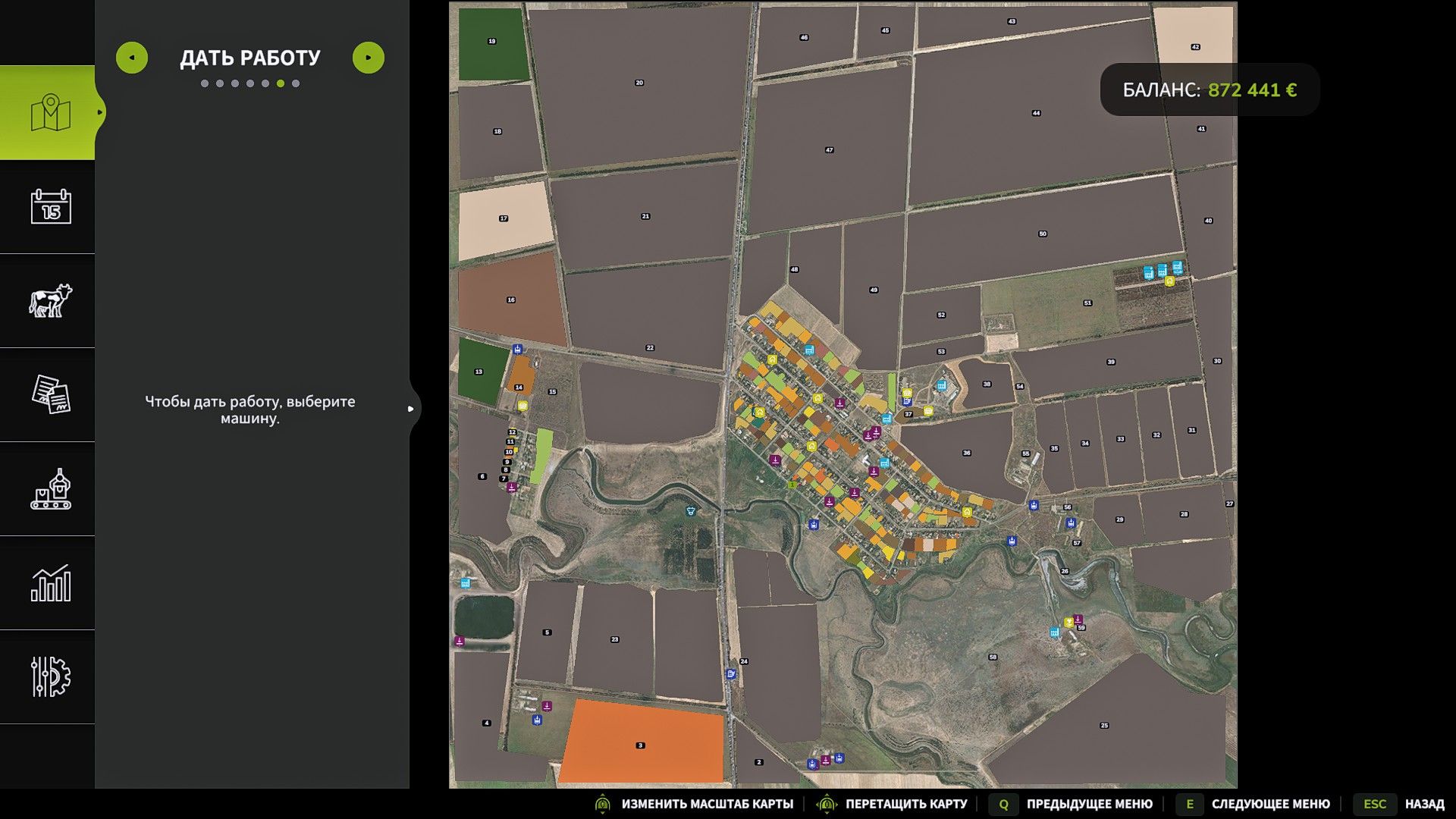Go to next page with right arrow
1456x819 pixels.
pyautogui.click(x=369, y=58)
